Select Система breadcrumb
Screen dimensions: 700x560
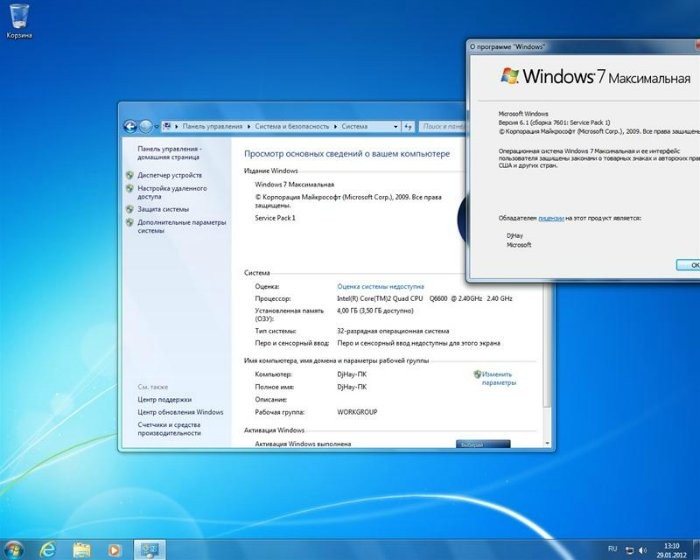(x=354, y=127)
